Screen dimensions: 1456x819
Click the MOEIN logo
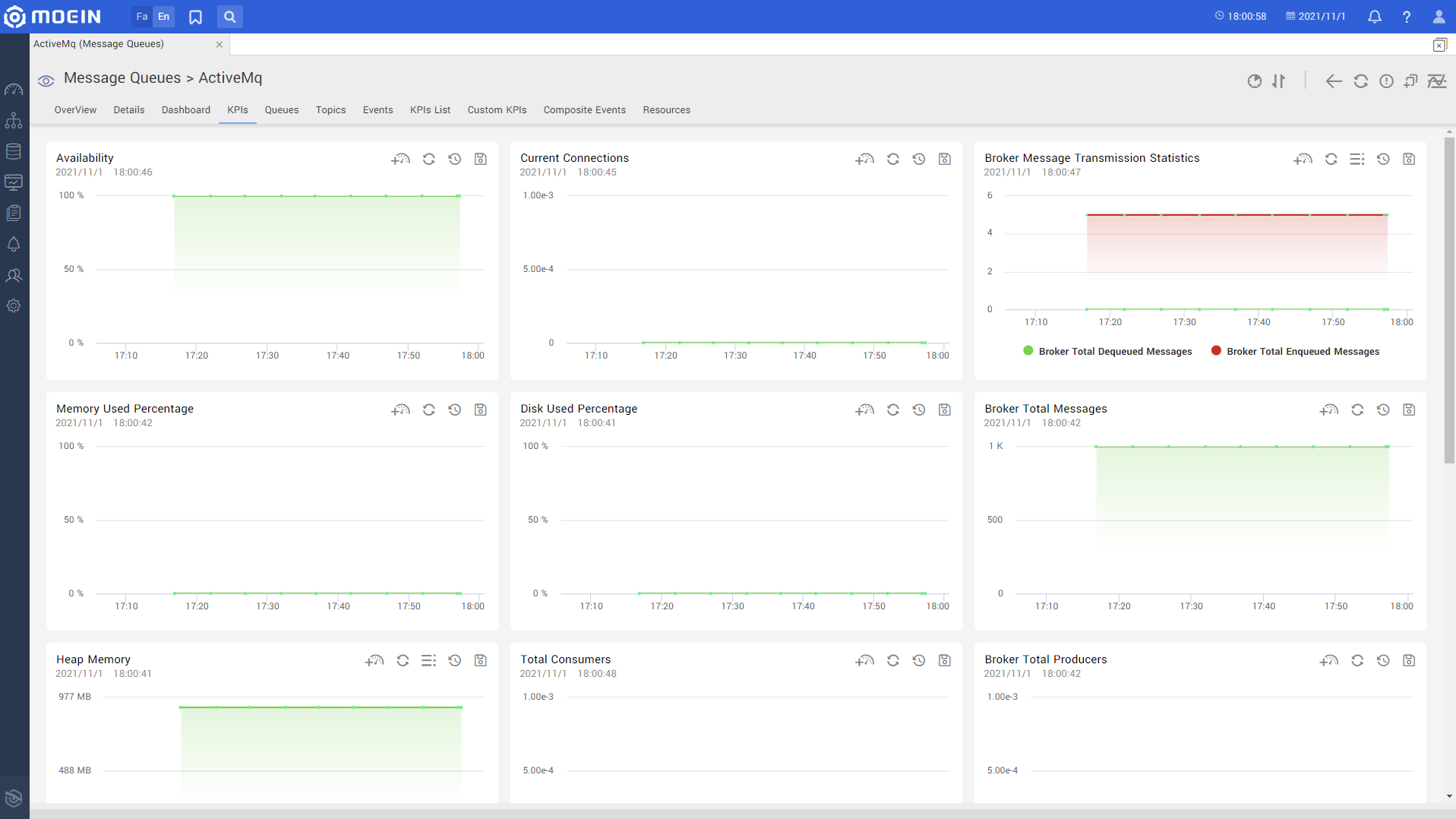52,17
